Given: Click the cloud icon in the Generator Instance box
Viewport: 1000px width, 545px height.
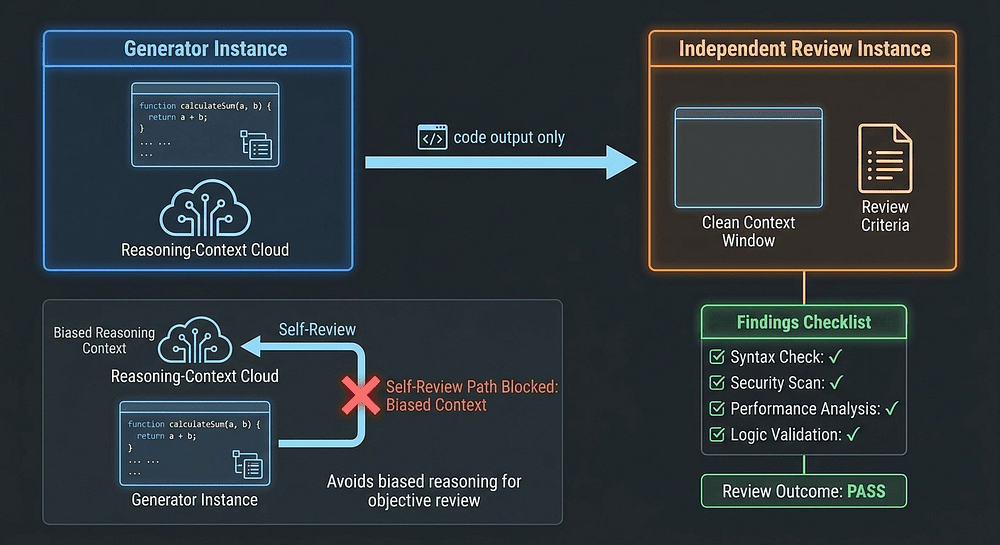Looking at the screenshot, I should [x=205, y=208].
